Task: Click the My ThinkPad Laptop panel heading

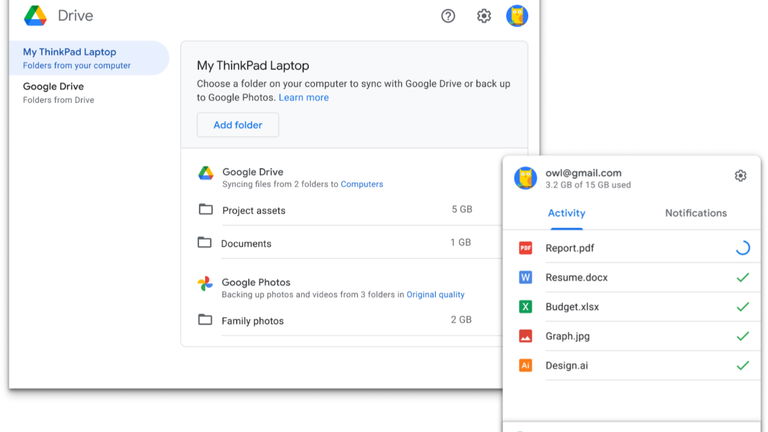Action: pos(253,66)
